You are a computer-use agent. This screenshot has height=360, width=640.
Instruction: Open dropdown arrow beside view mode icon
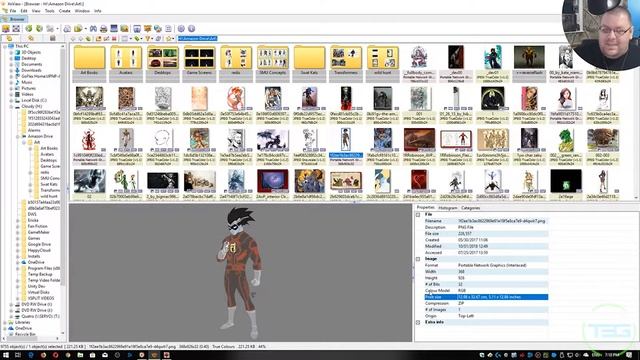(130, 39)
